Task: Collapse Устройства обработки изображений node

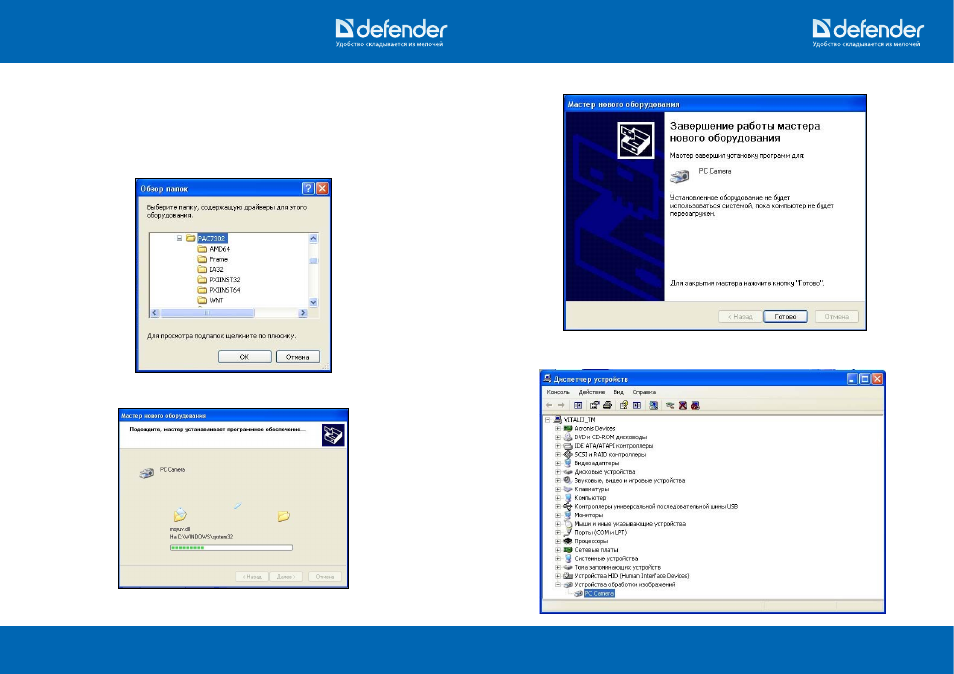Action: pyautogui.click(x=557, y=585)
